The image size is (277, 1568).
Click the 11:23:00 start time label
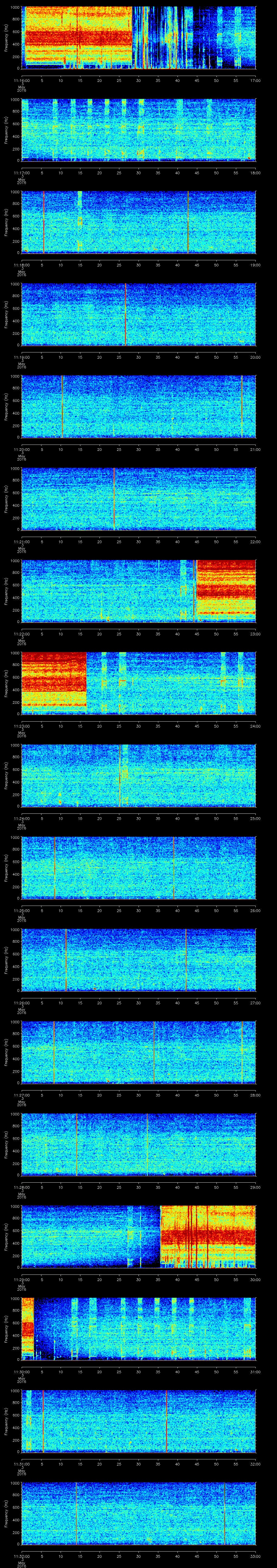point(21,726)
